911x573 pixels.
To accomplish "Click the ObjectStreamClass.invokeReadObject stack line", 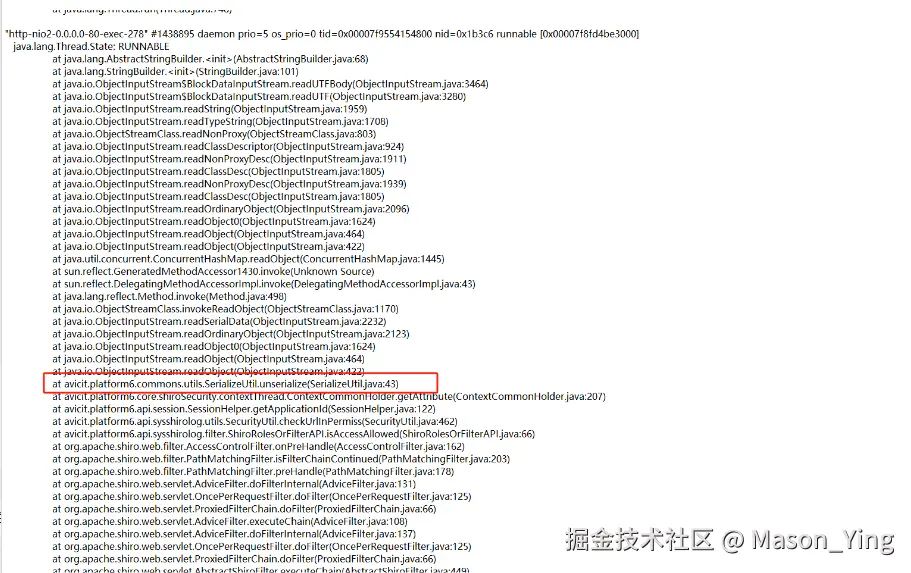I will tap(225, 309).
